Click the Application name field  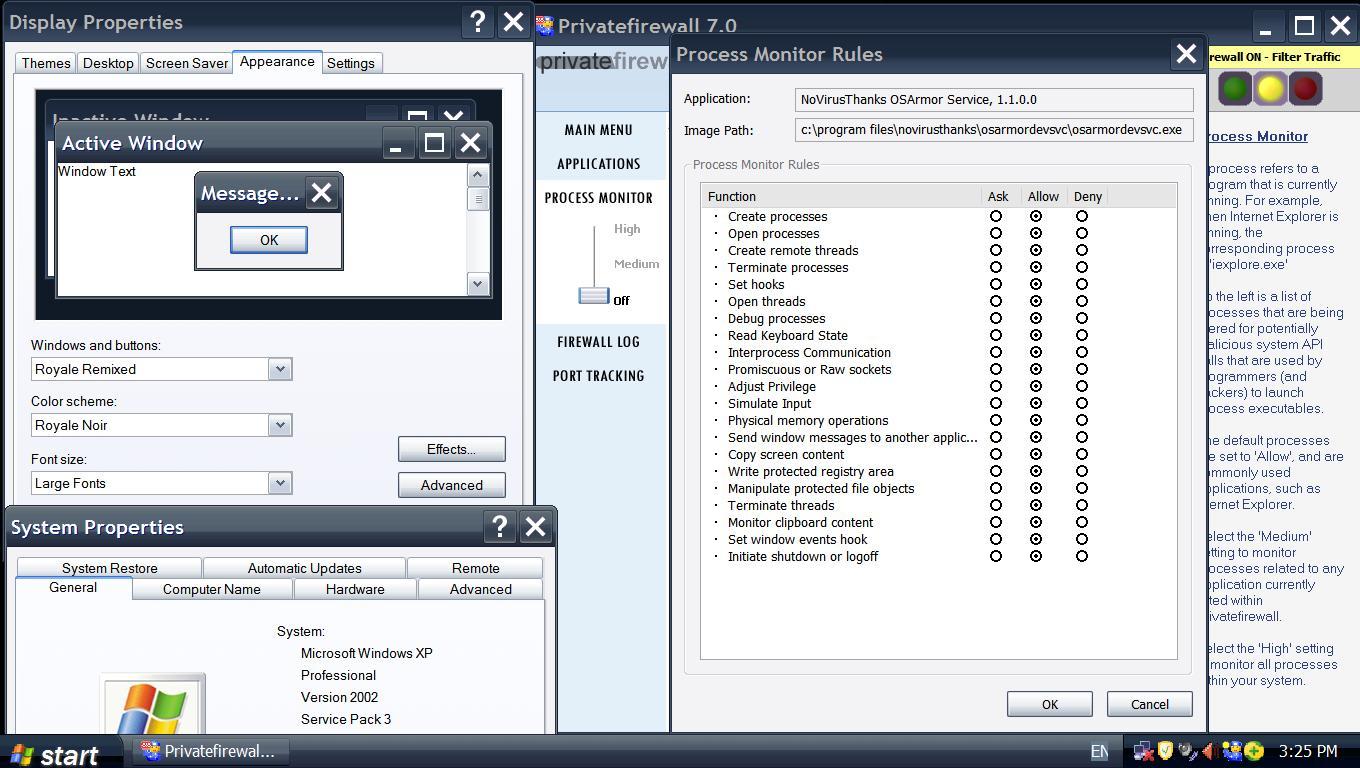click(x=995, y=100)
